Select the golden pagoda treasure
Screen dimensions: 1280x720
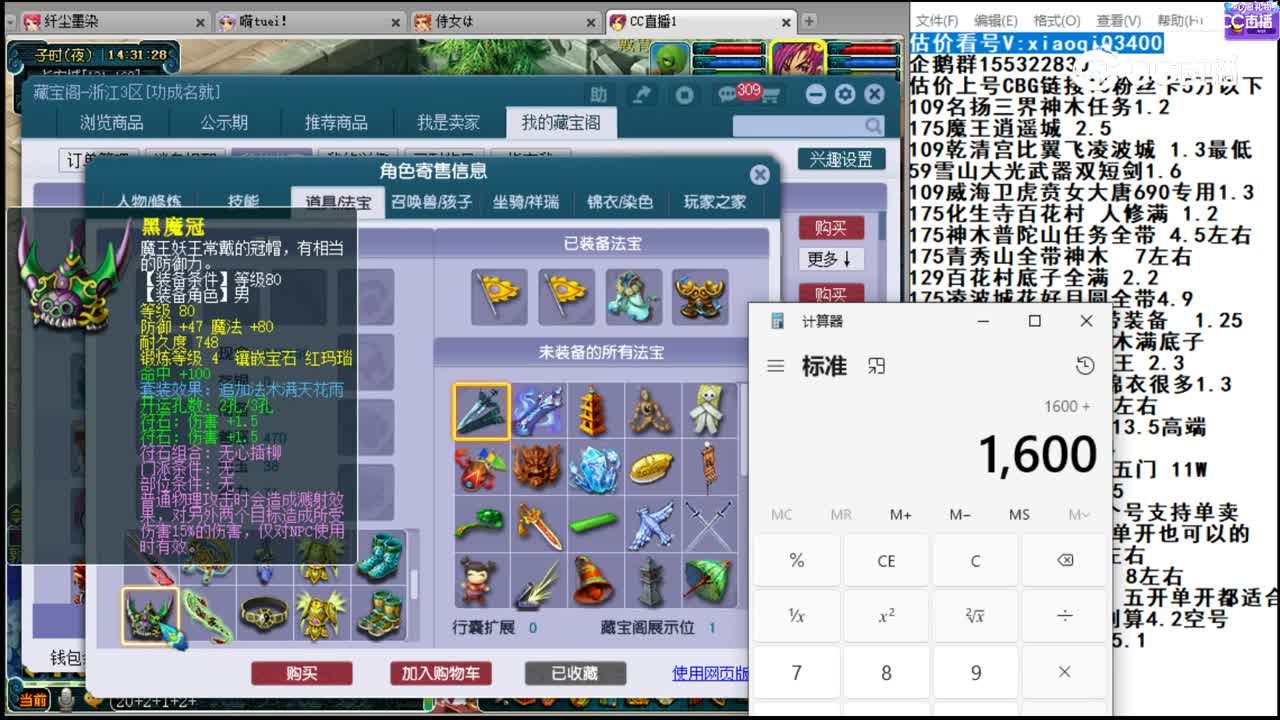pyautogui.click(x=594, y=411)
